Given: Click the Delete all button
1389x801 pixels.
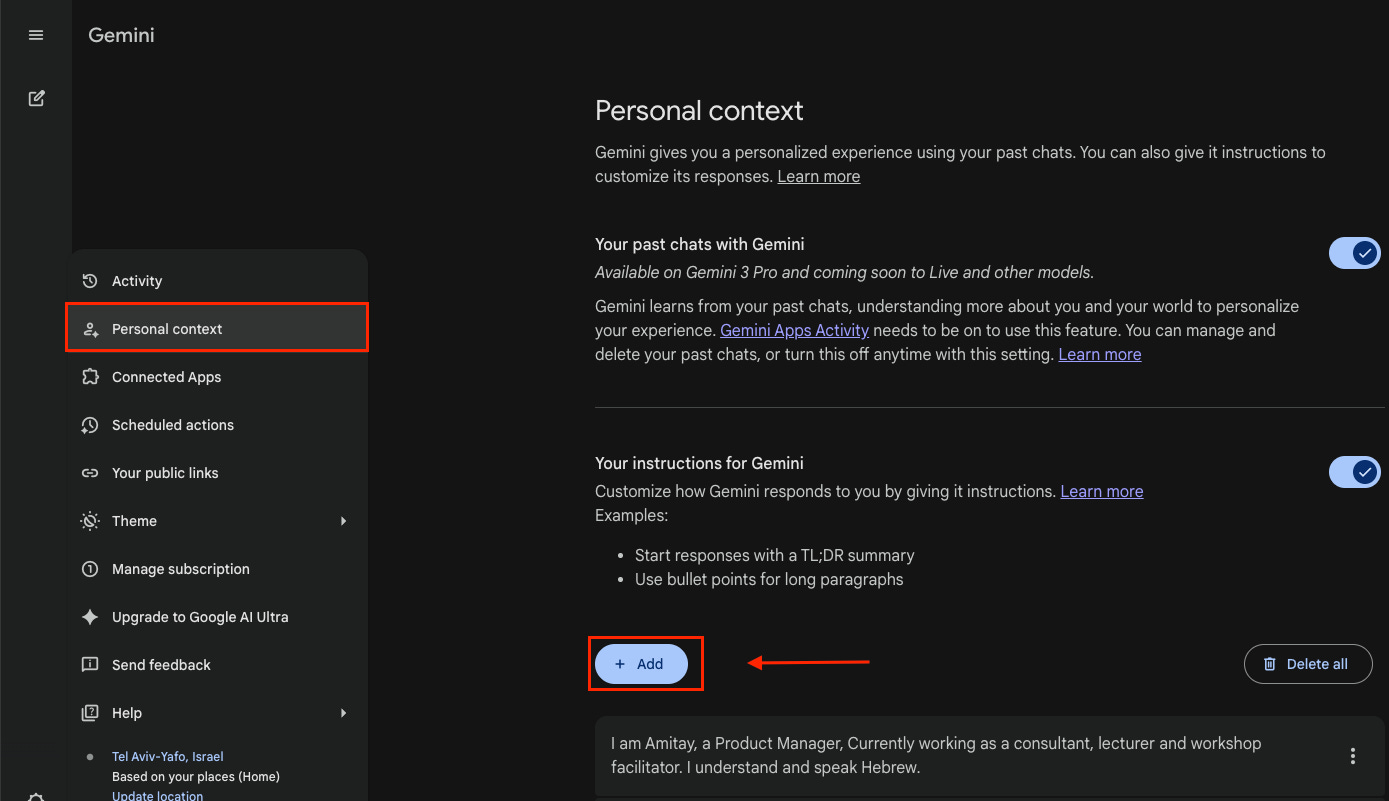Looking at the screenshot, I should (x=1308, y=664).
